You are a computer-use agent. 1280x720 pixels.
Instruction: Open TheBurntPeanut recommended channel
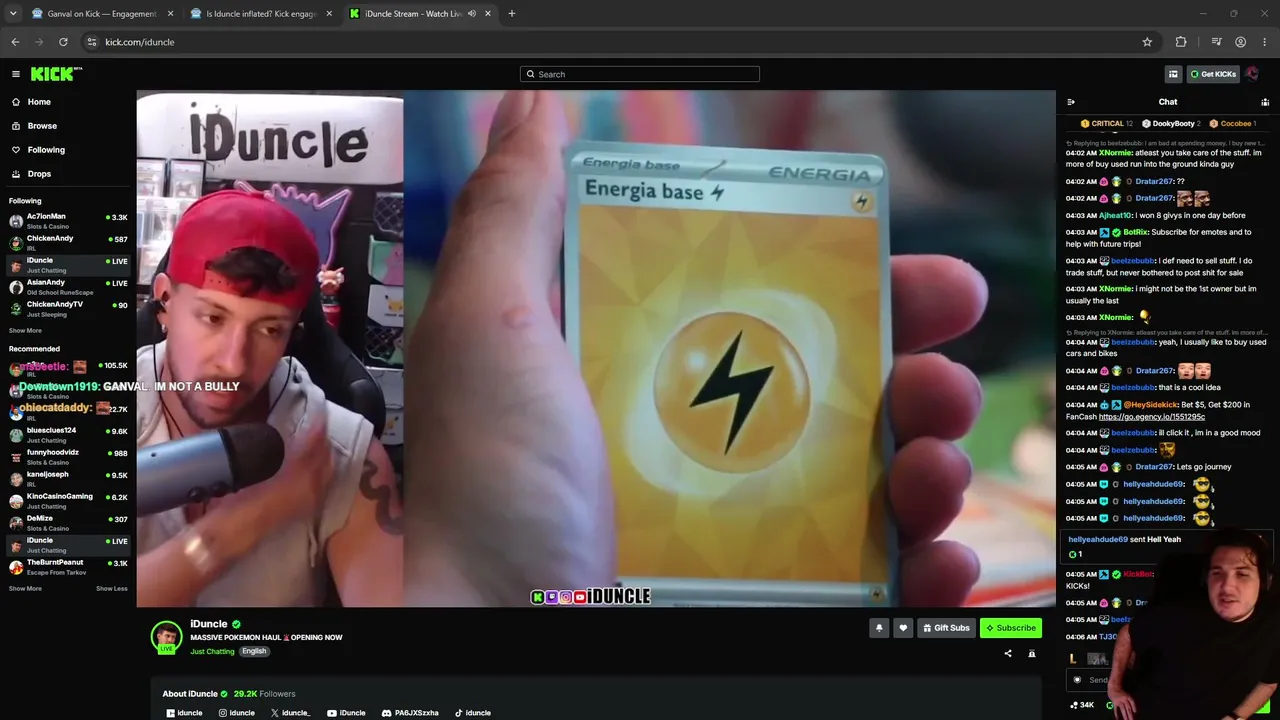pos(68,567)
